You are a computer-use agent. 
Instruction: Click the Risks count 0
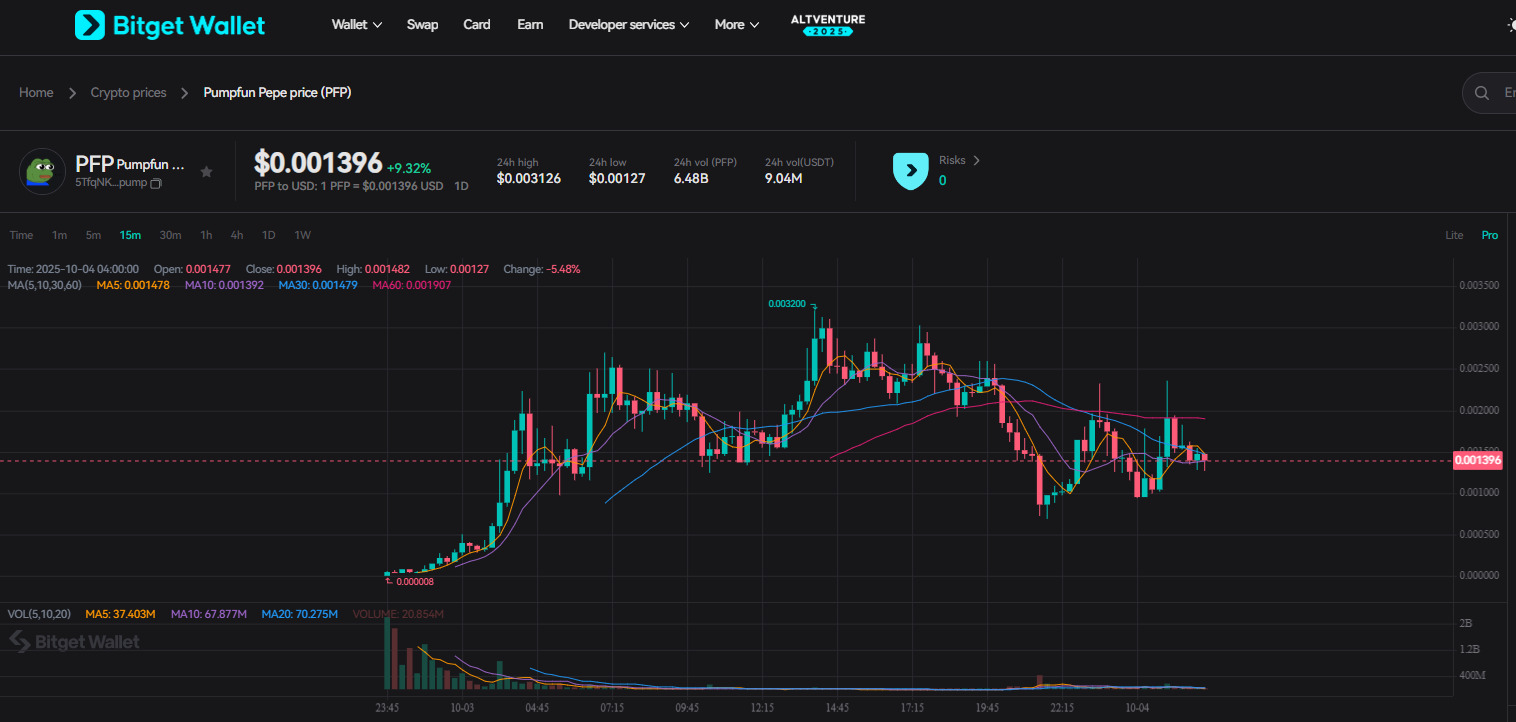(942, 180)
